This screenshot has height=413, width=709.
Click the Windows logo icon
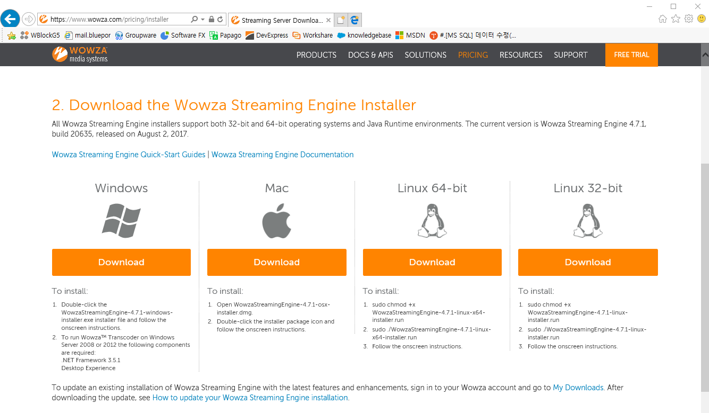tap(121, 221)
